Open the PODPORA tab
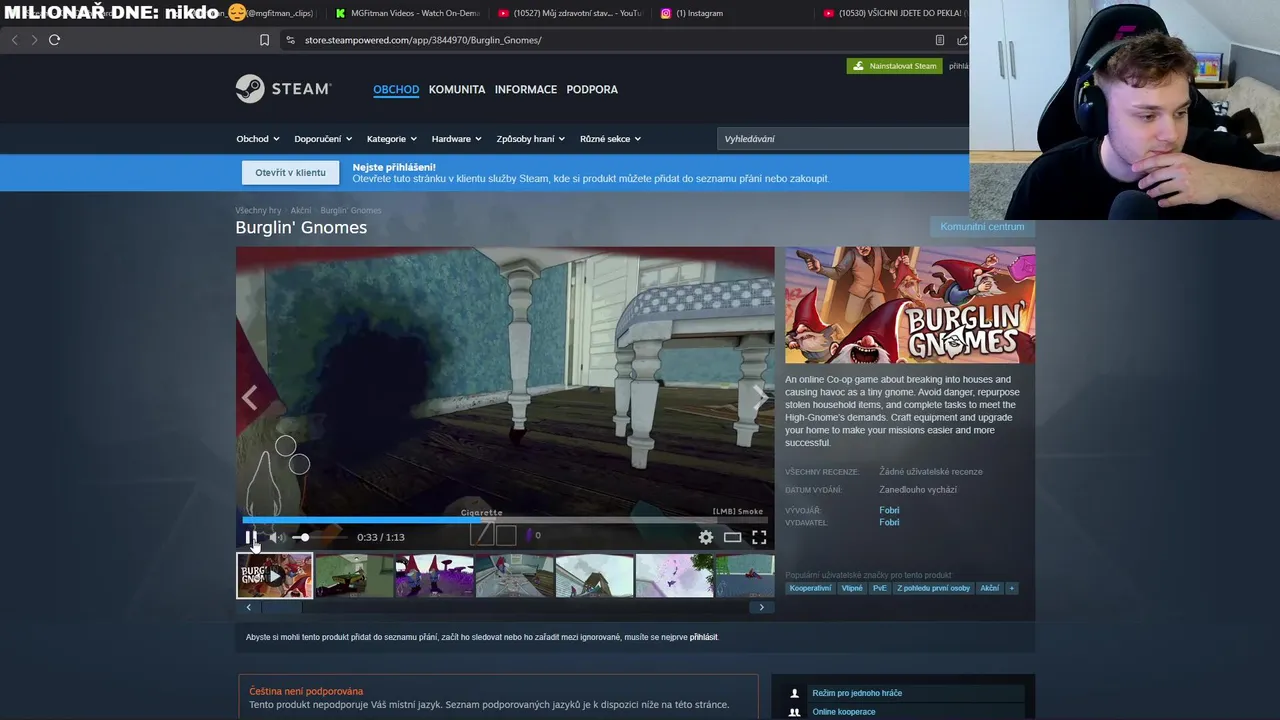1280x720 pixels. click(592, 89)
